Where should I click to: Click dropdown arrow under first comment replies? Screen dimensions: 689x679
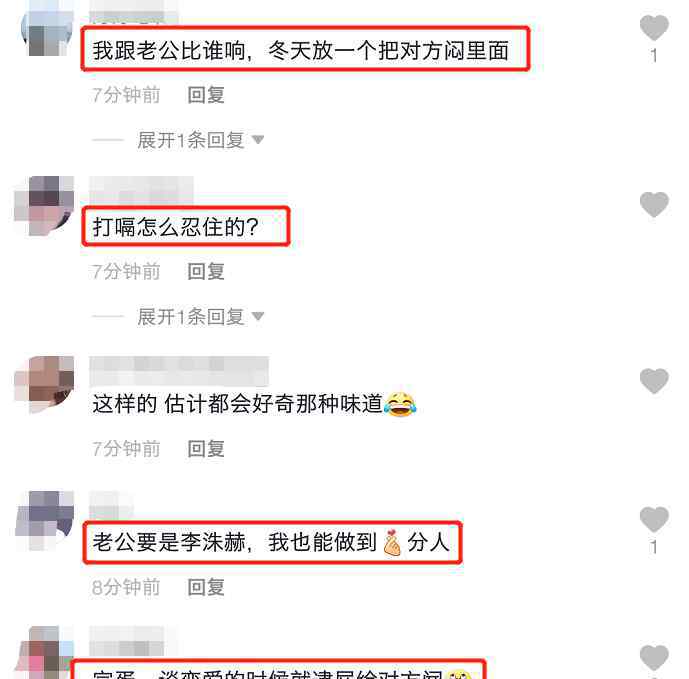pyautogui.click(x=258, y=140)
